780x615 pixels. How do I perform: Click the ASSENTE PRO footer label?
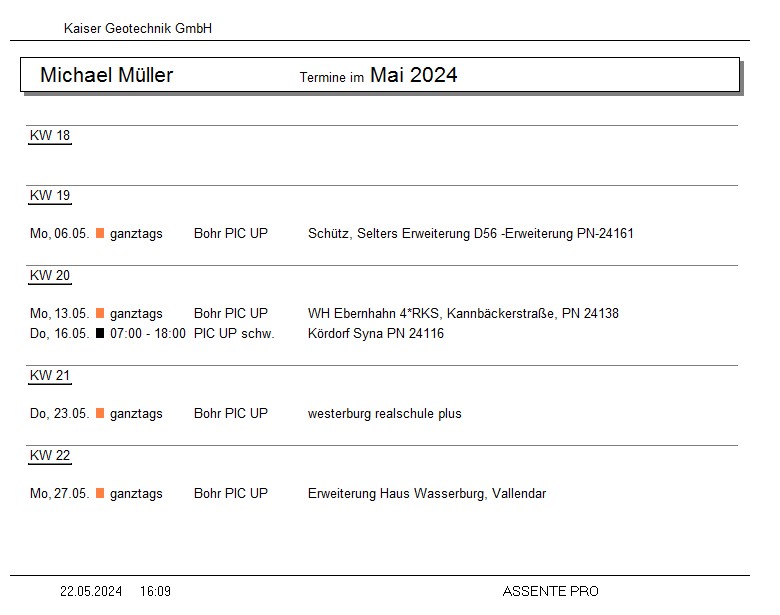coord(550,592)
